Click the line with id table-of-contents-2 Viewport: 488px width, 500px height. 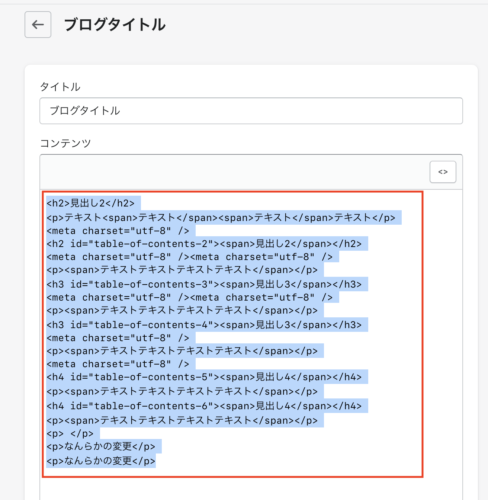pyautogui.click(x=204, y=244)
